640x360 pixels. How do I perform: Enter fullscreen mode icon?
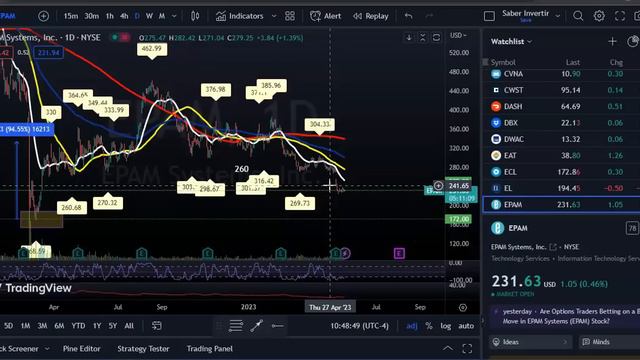[620, 16]
